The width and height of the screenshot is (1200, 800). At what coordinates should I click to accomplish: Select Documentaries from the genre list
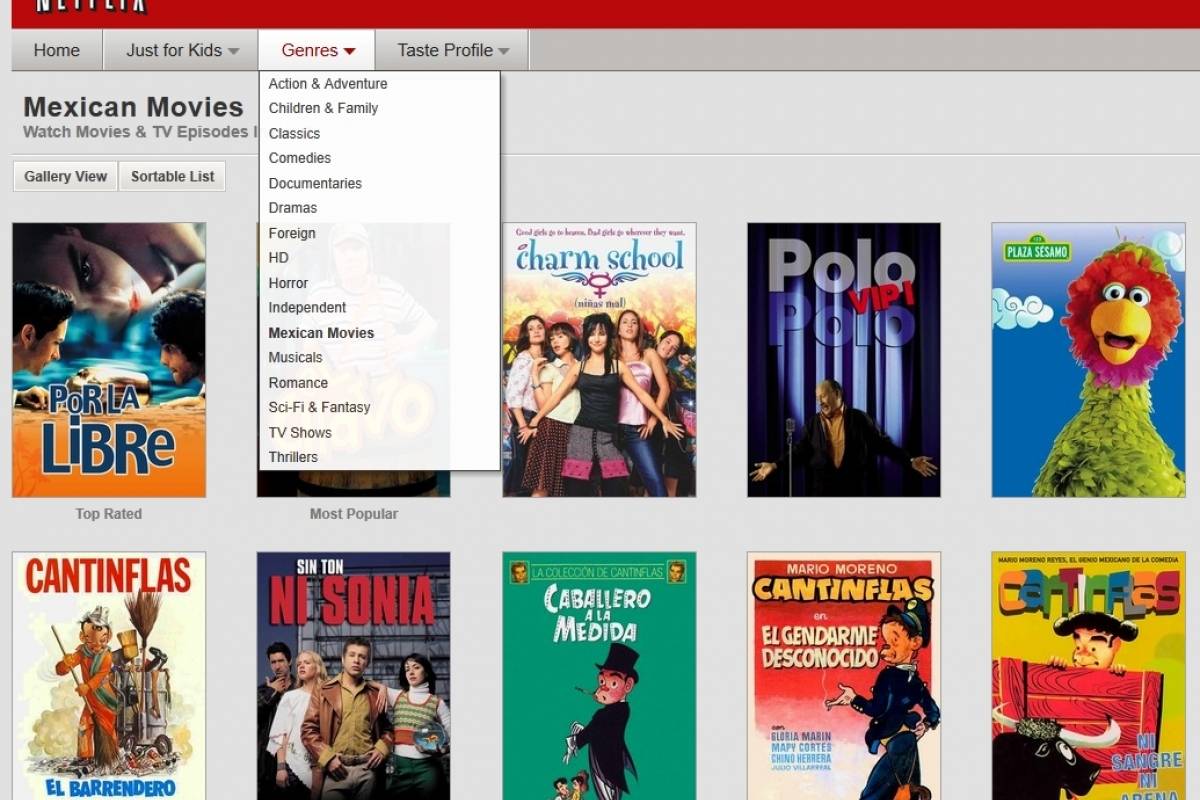click(x=315, y=183)
